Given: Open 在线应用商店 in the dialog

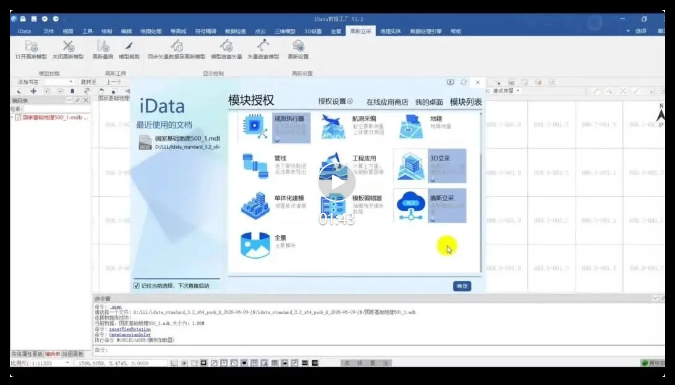Looking at the screenshot, I should pos(387,102).
